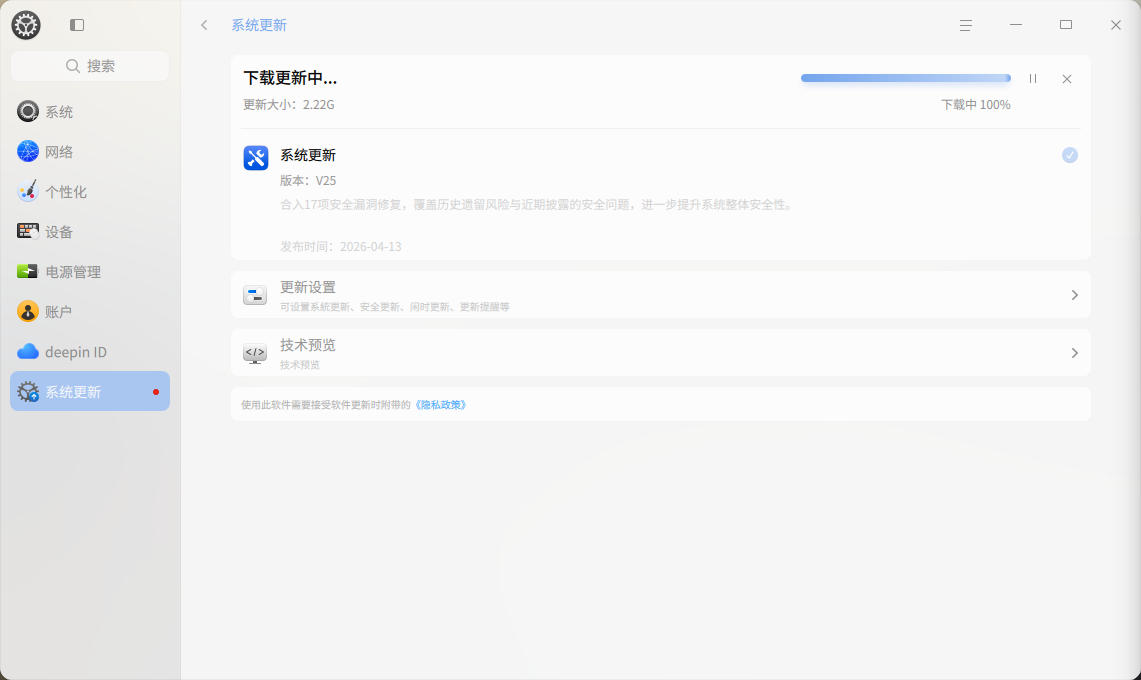Click the Control Center gear logo
This screenshot has width=1141, height=680.
click(26, 25)
